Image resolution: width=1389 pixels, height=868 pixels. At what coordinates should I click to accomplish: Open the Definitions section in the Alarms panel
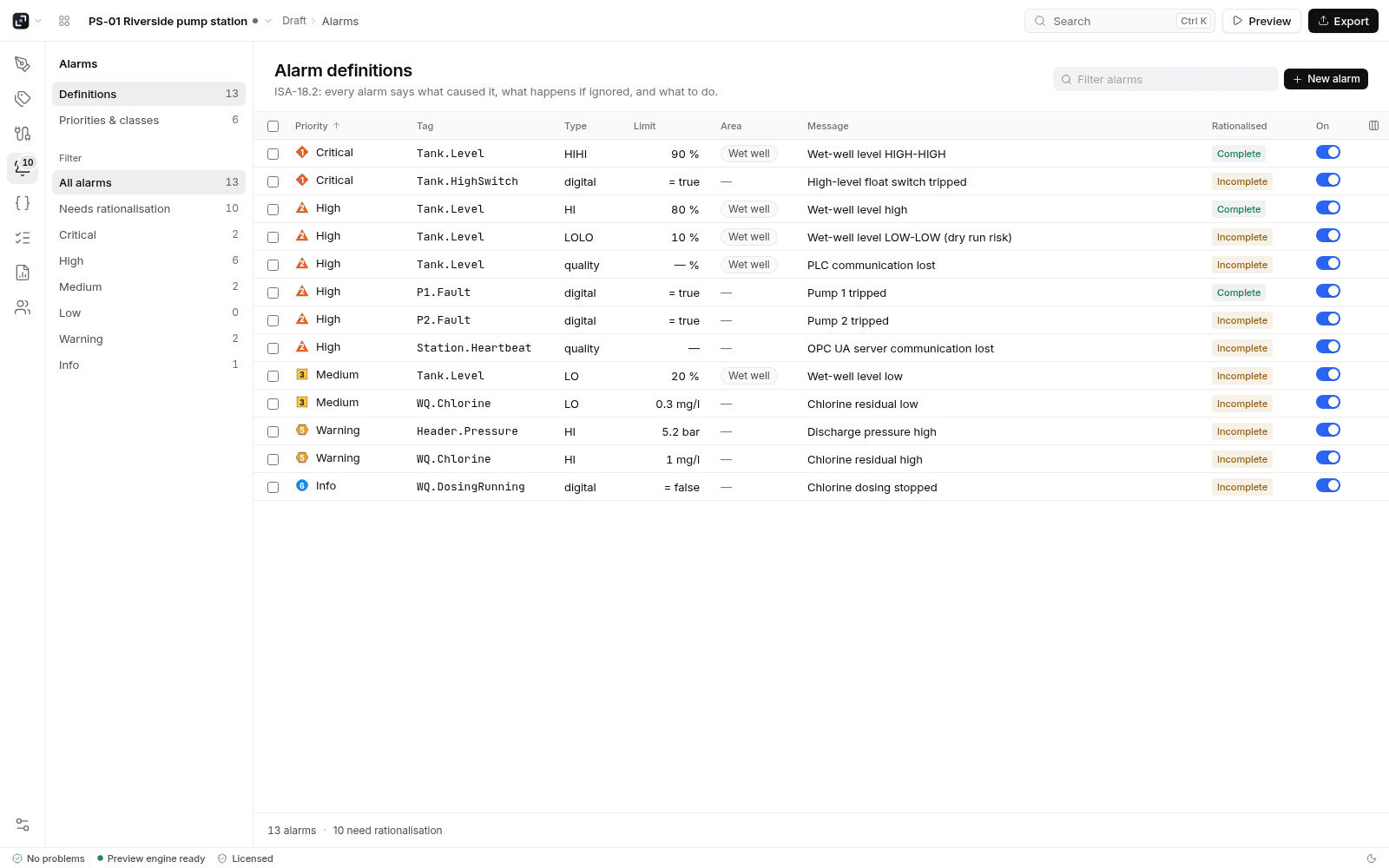click(x=148, y=94)
